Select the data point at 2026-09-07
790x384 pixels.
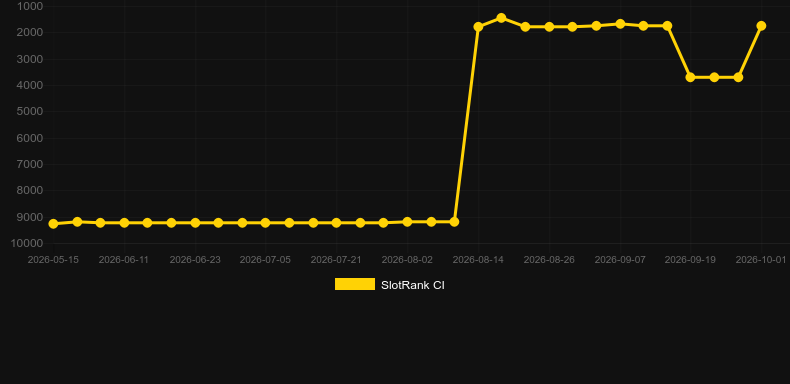pos(620,24)
